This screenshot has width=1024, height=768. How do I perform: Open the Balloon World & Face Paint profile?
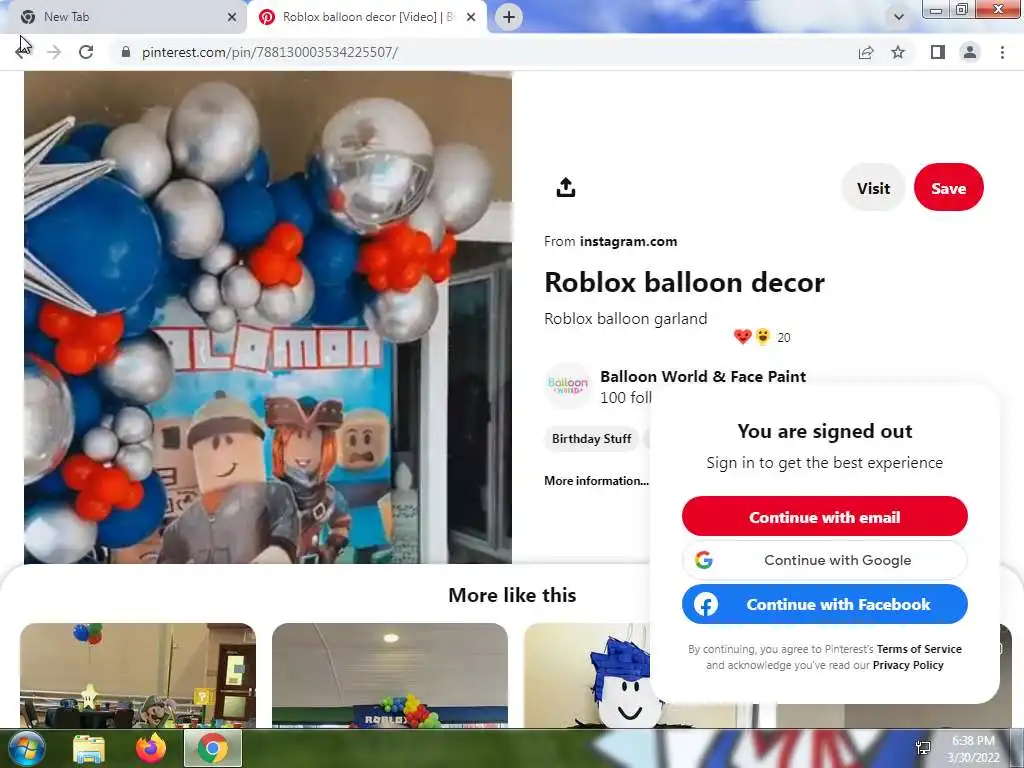coord(703,377)
